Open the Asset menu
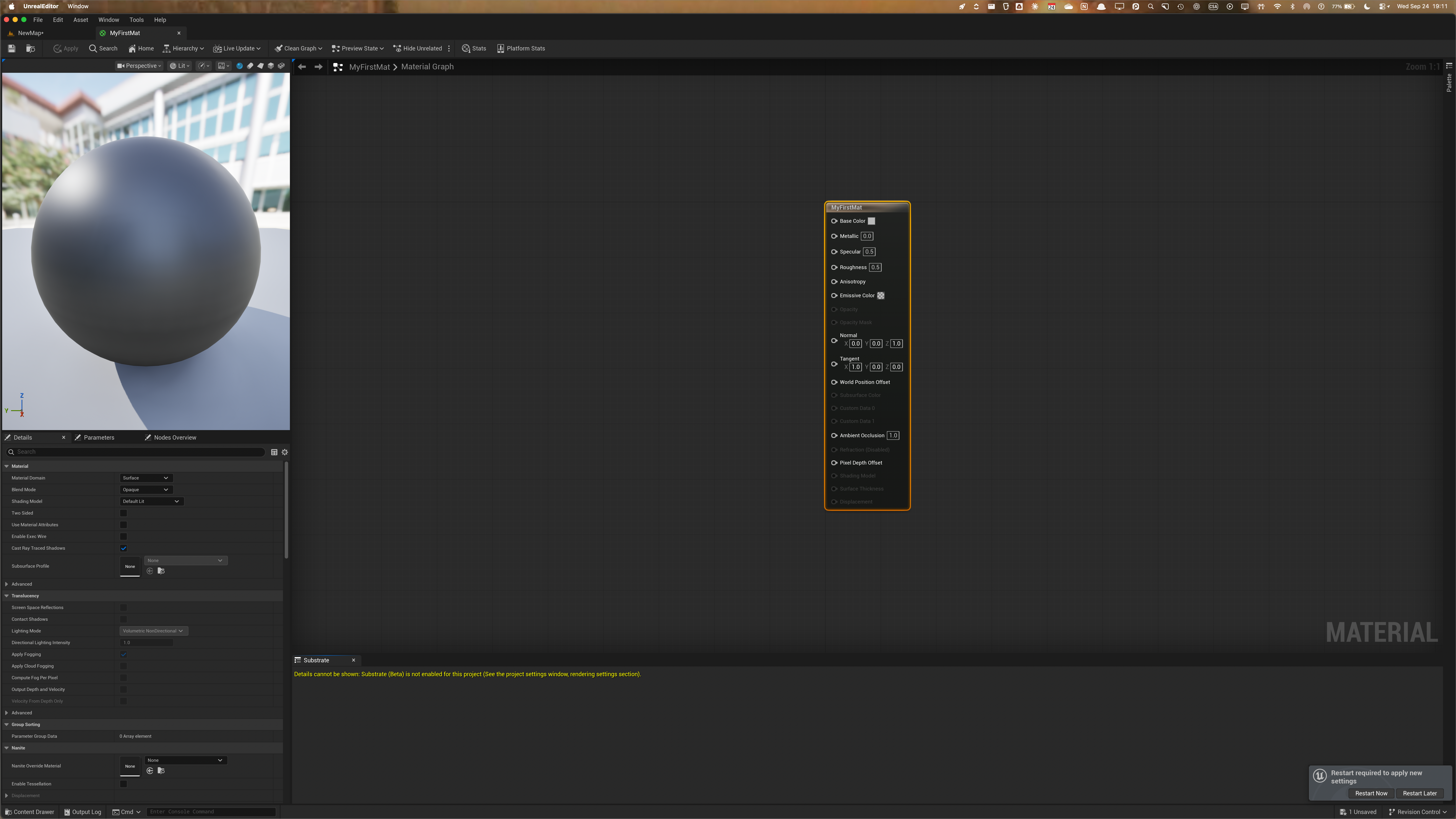Image resolution: width=1456 pixels, height=819 pixels. pos(80,20)
